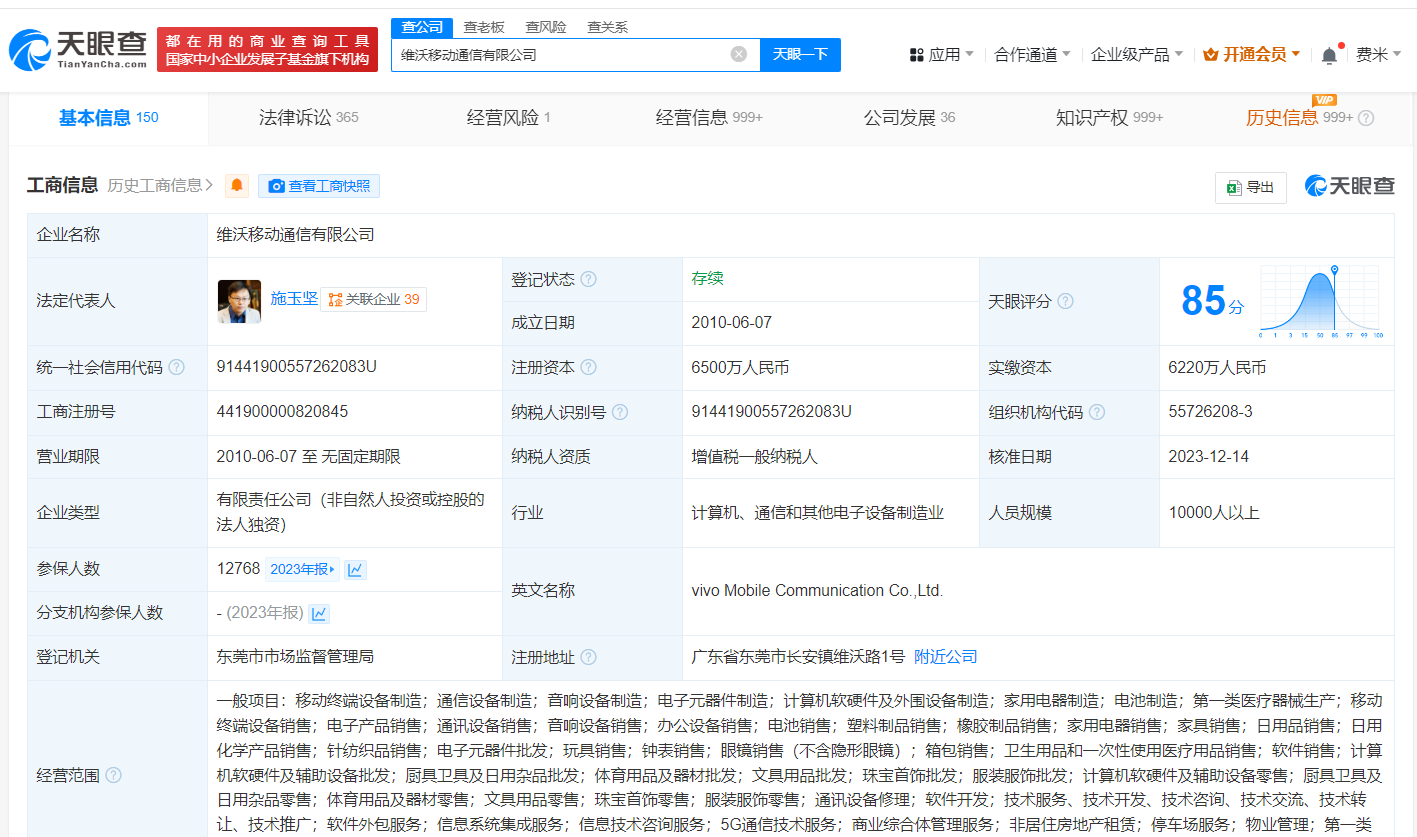This screenshot has width=1417, height=837.
Task: Click help icon next to 统一社会信用代码
Action: click(x=177, y=367)
